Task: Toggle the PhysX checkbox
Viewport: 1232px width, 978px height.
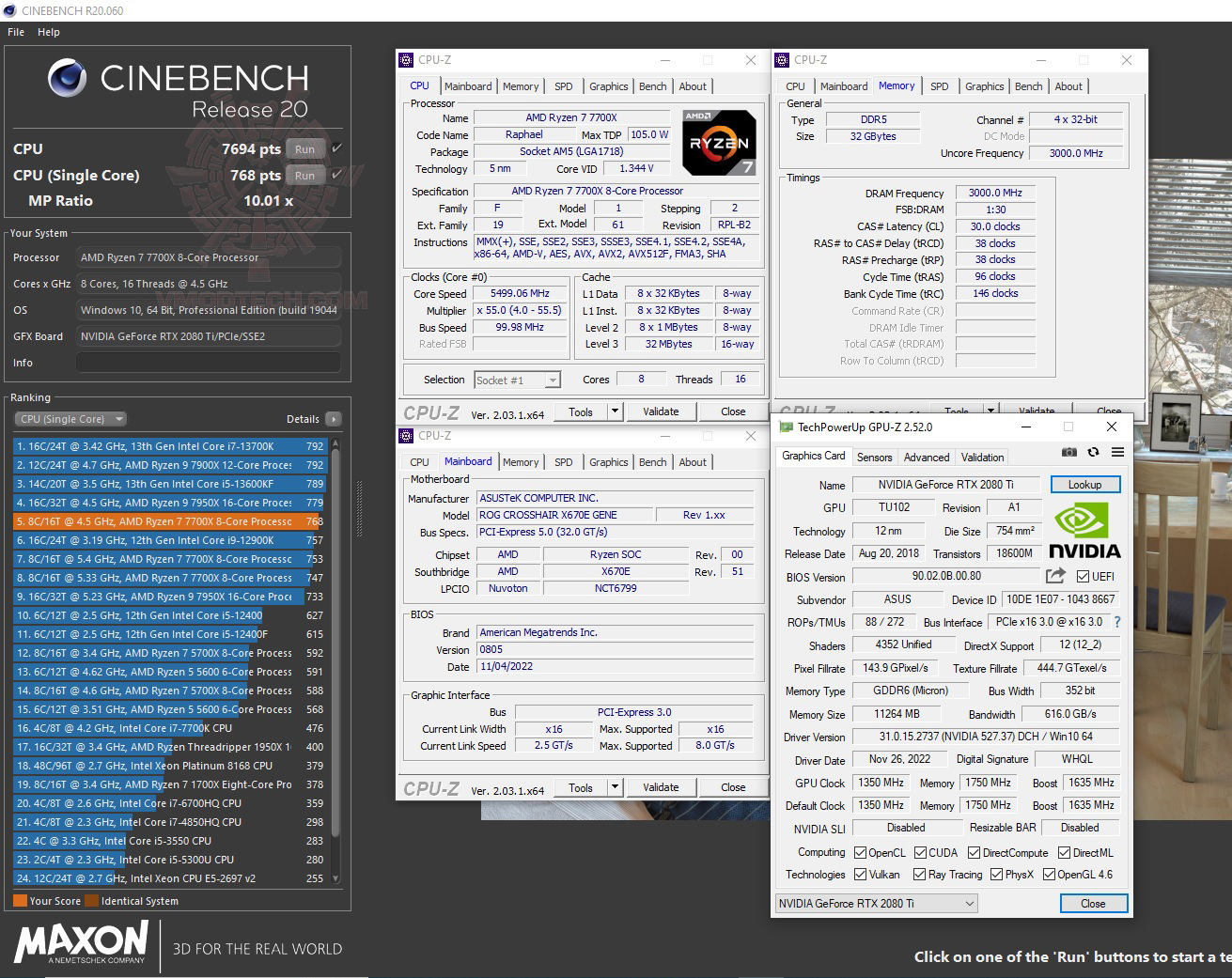Action: pos(996,875)
